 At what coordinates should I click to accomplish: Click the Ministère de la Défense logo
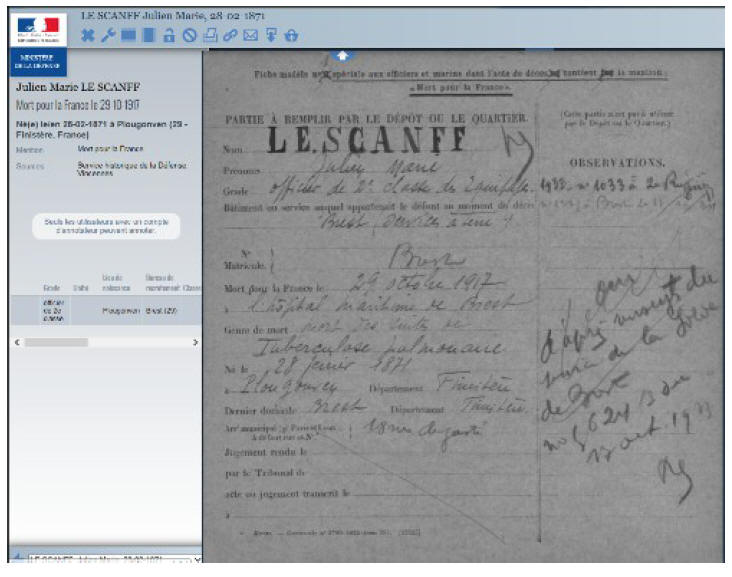(38, 62)
